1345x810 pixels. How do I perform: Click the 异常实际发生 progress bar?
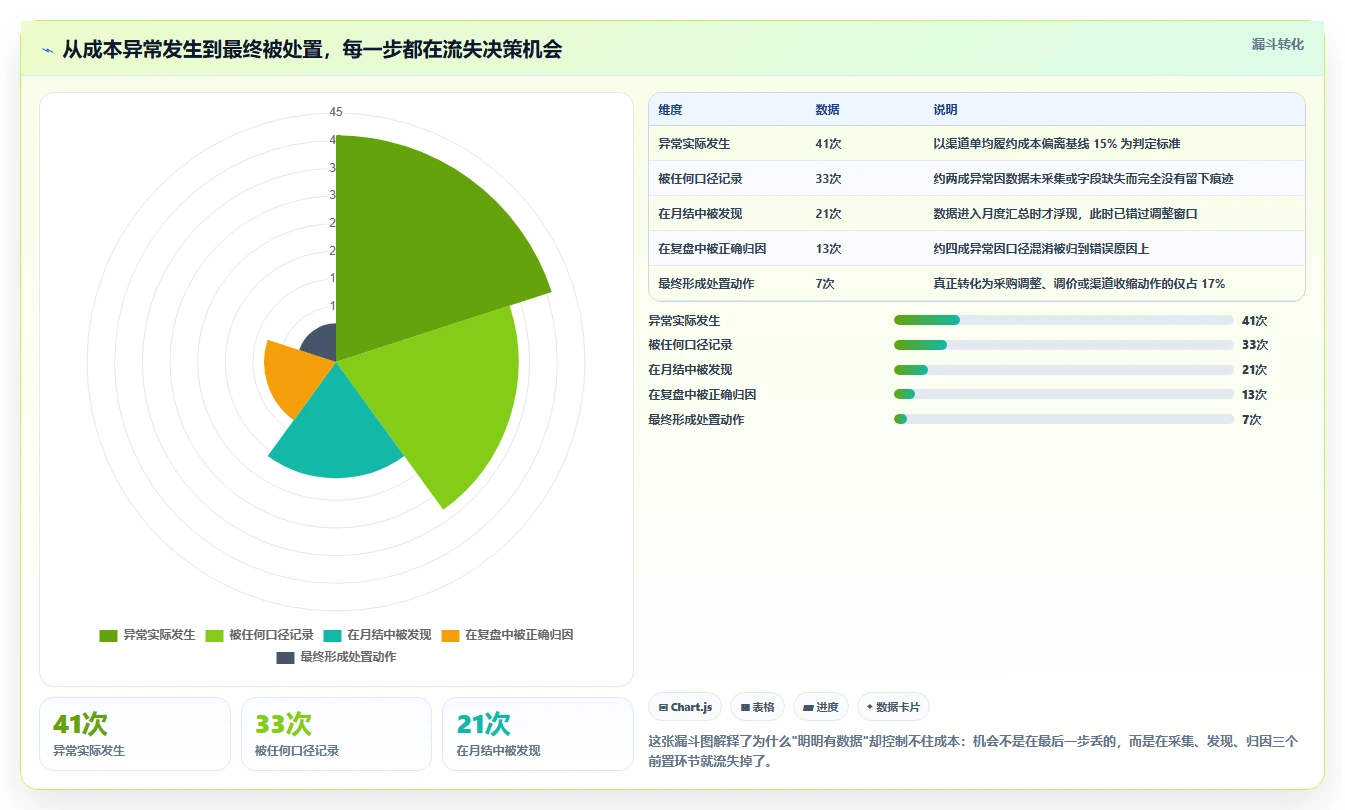[x=1063, y=320]
